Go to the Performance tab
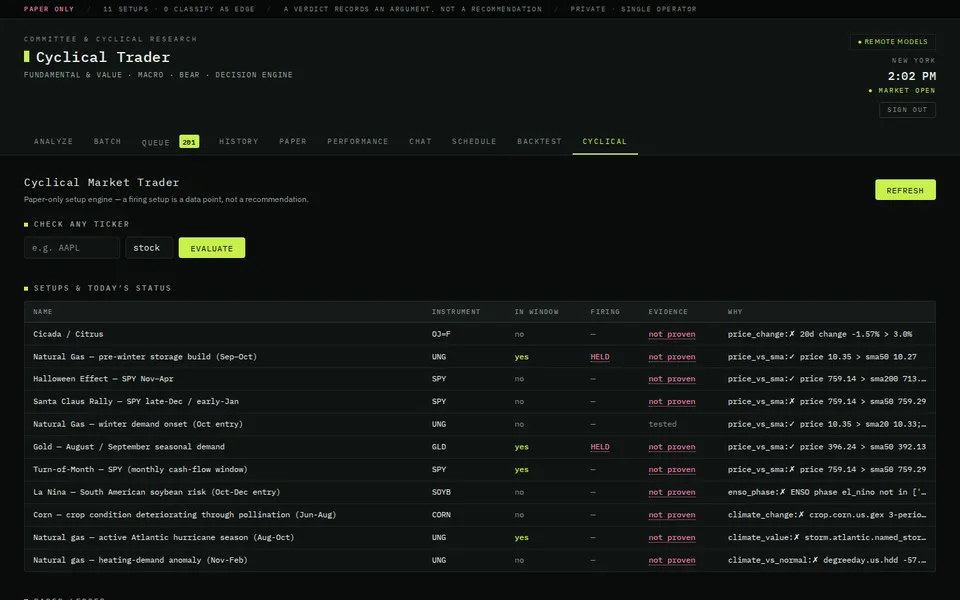The height and width of the screenshot is (600, 960). (x=358, y=141)
